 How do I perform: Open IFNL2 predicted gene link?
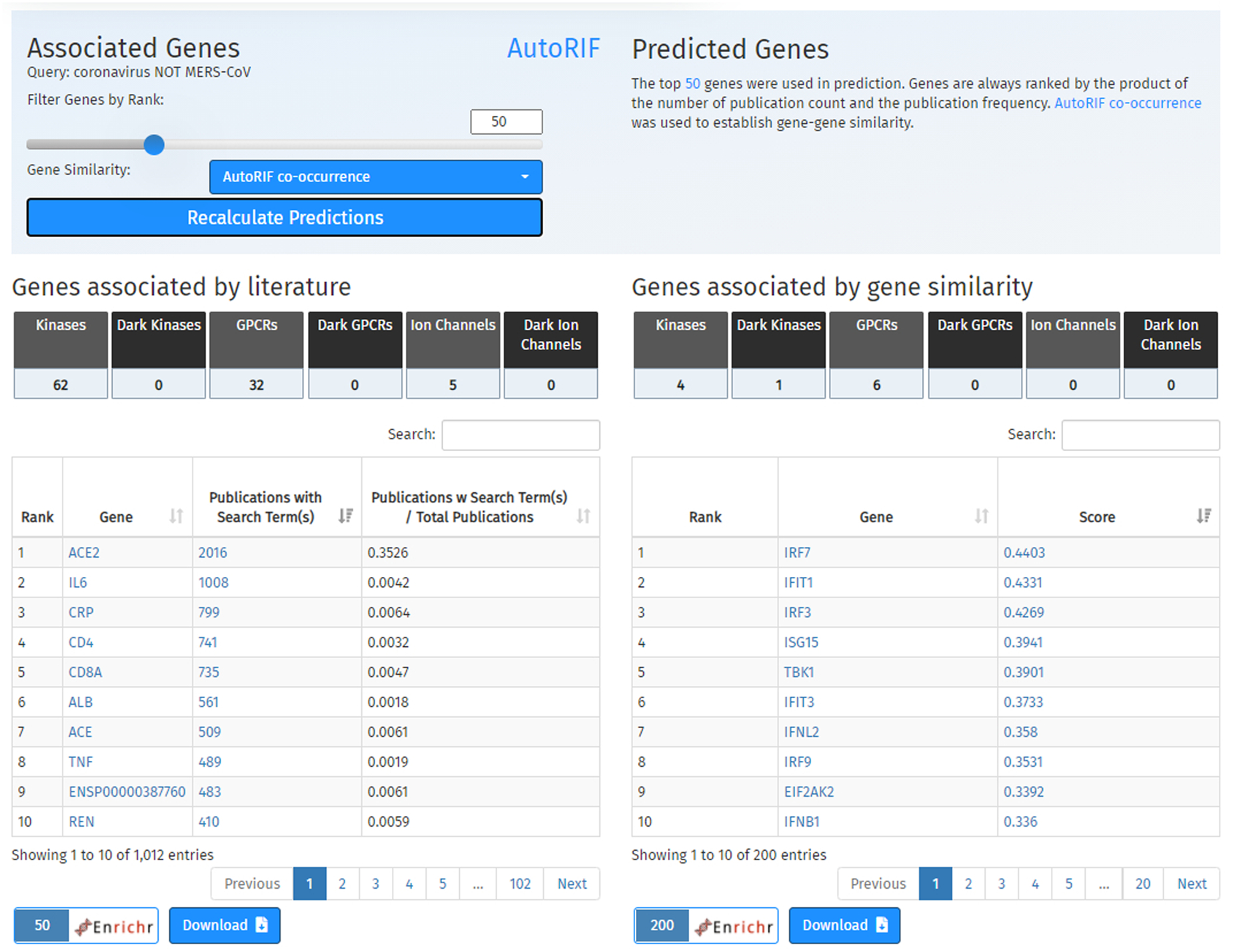(802, 732)
